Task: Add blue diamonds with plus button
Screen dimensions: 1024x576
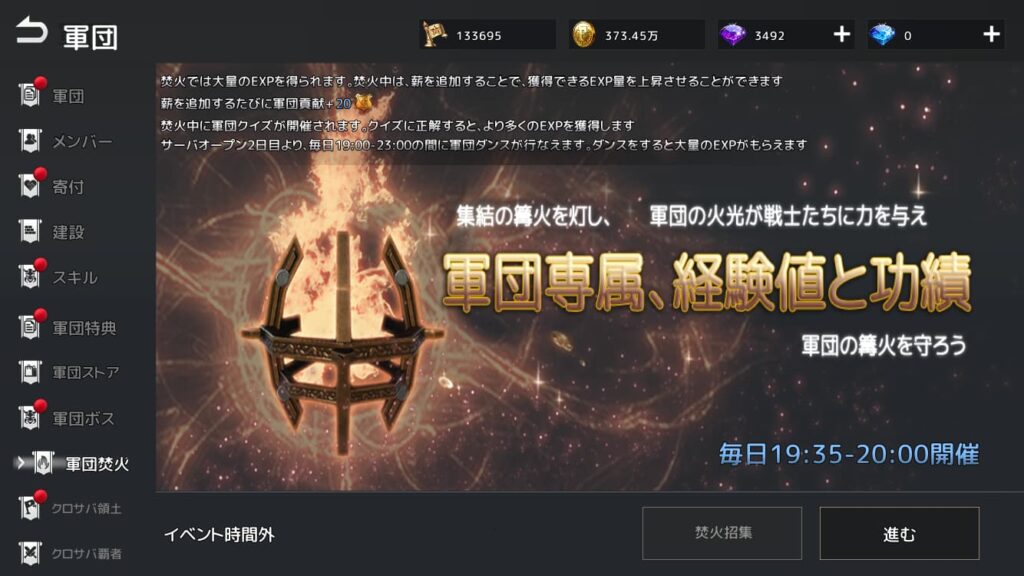Action: click(991, 34)
